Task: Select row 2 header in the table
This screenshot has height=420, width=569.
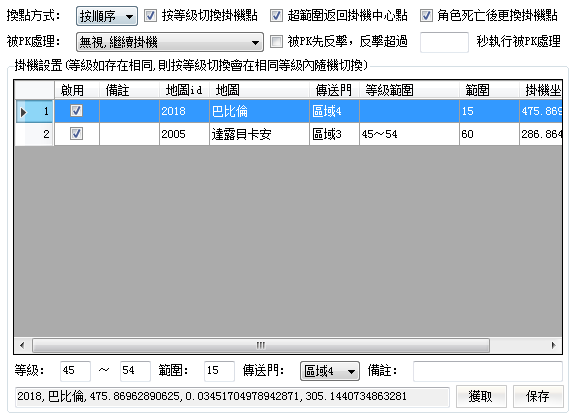Action: 34,134
